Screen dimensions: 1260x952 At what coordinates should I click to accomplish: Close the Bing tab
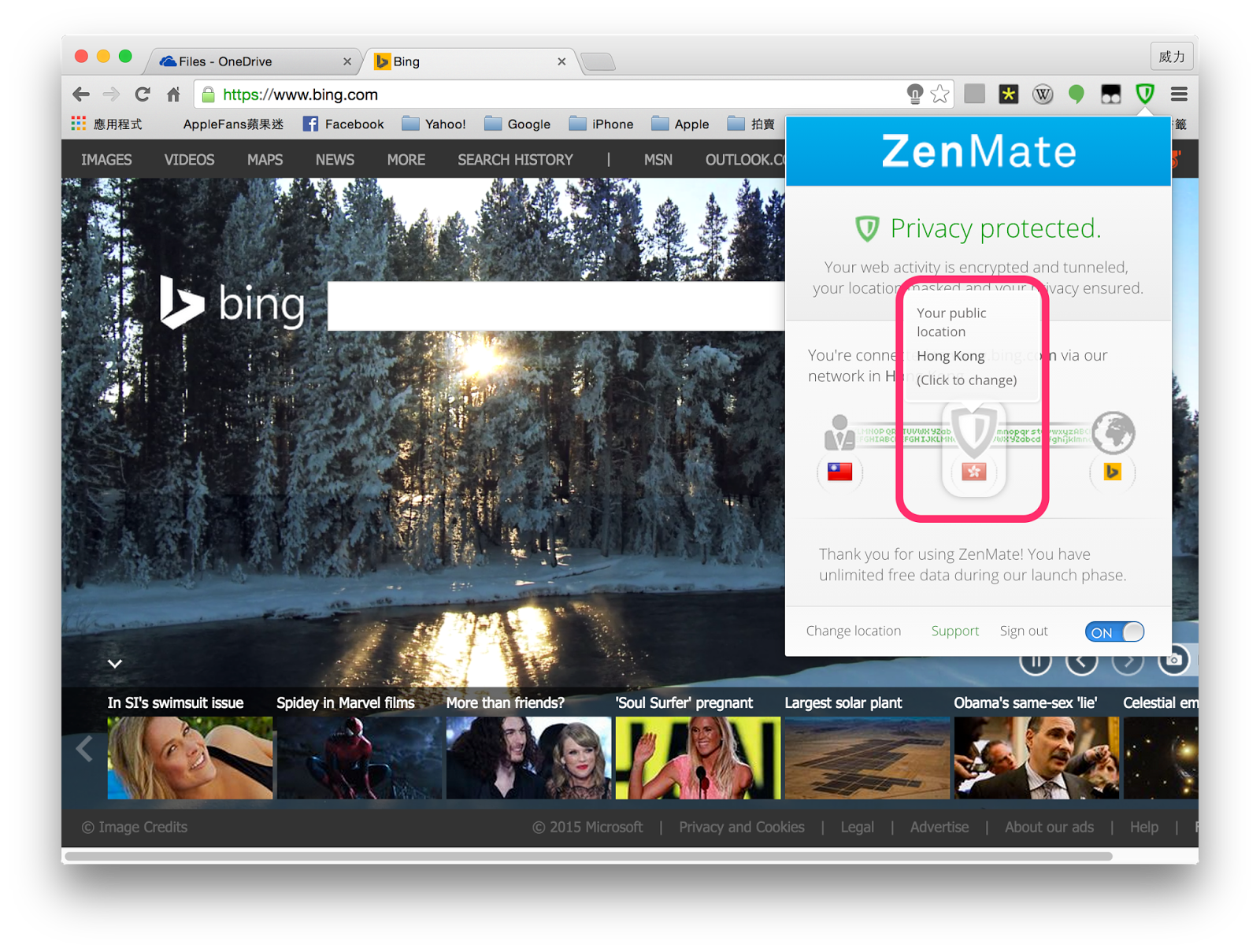561,61
